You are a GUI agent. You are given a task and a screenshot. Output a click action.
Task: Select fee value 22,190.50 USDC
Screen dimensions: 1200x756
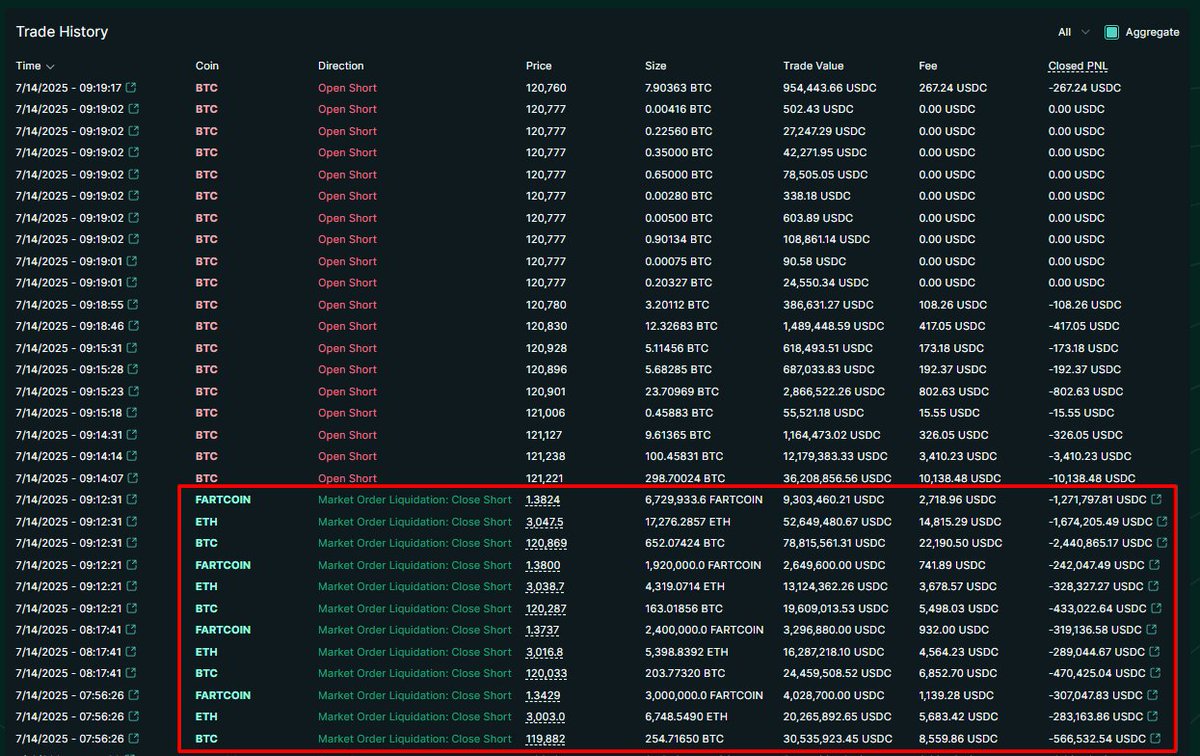pos(960,543)
